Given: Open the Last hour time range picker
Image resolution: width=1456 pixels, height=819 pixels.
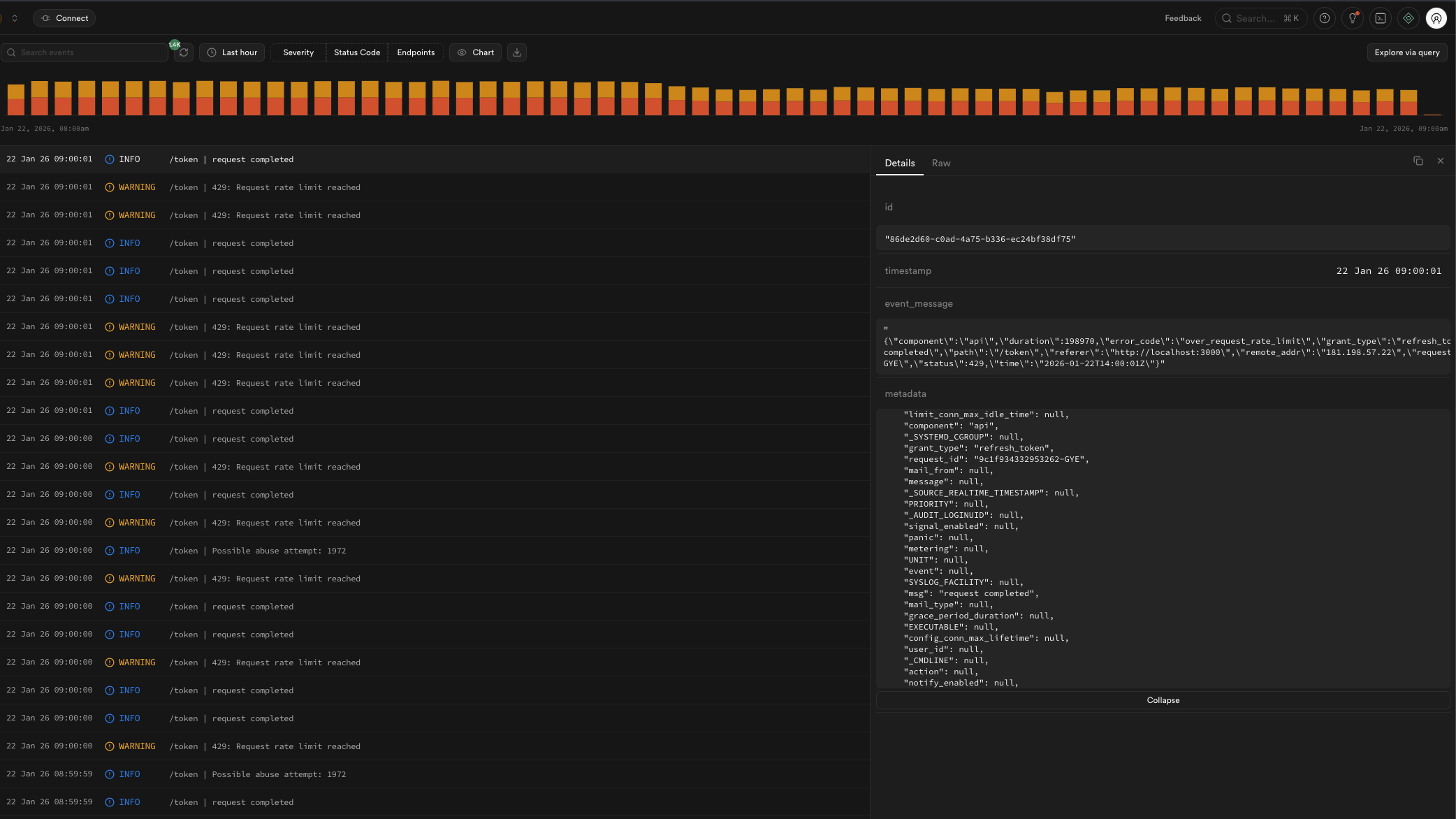Looking at the screenshot, I should 232,52.
